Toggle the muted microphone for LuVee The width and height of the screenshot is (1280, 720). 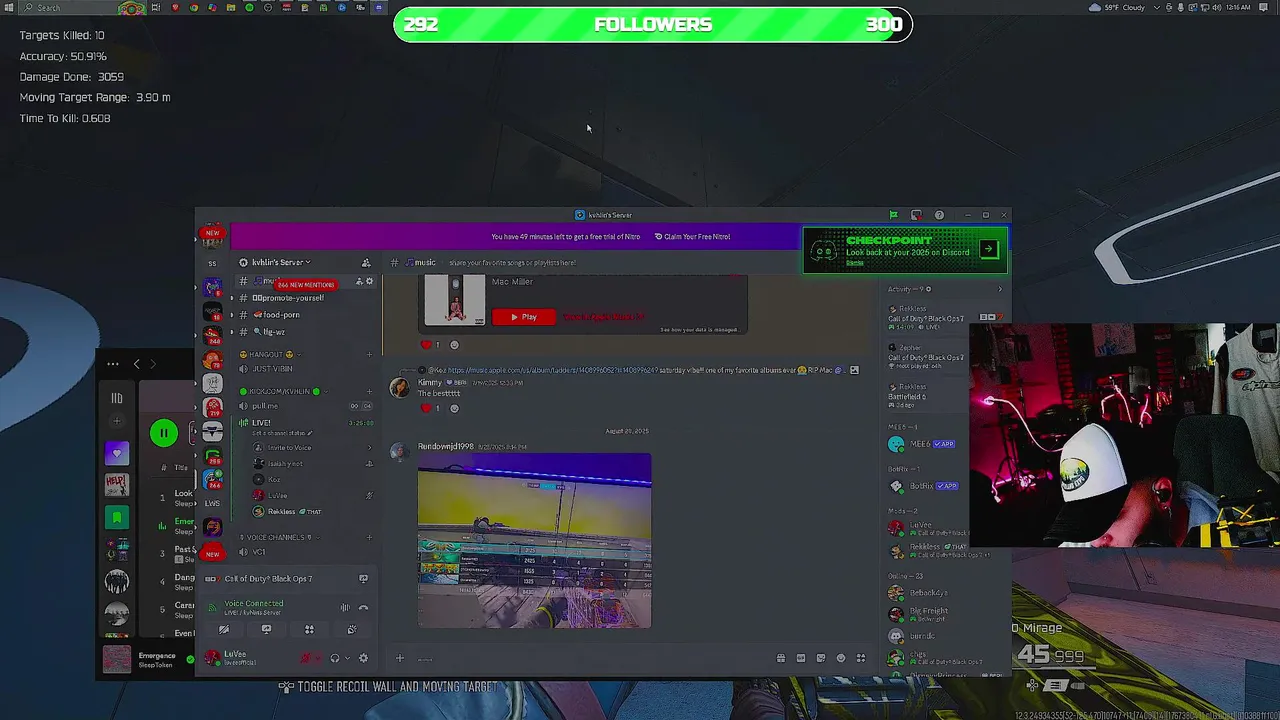tap(305, 658)
